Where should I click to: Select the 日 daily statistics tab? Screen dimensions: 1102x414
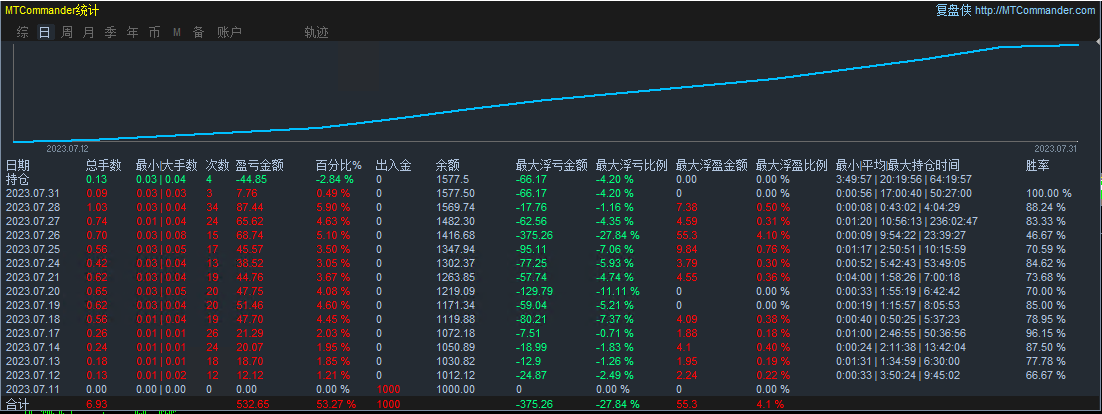coord(44,32)
